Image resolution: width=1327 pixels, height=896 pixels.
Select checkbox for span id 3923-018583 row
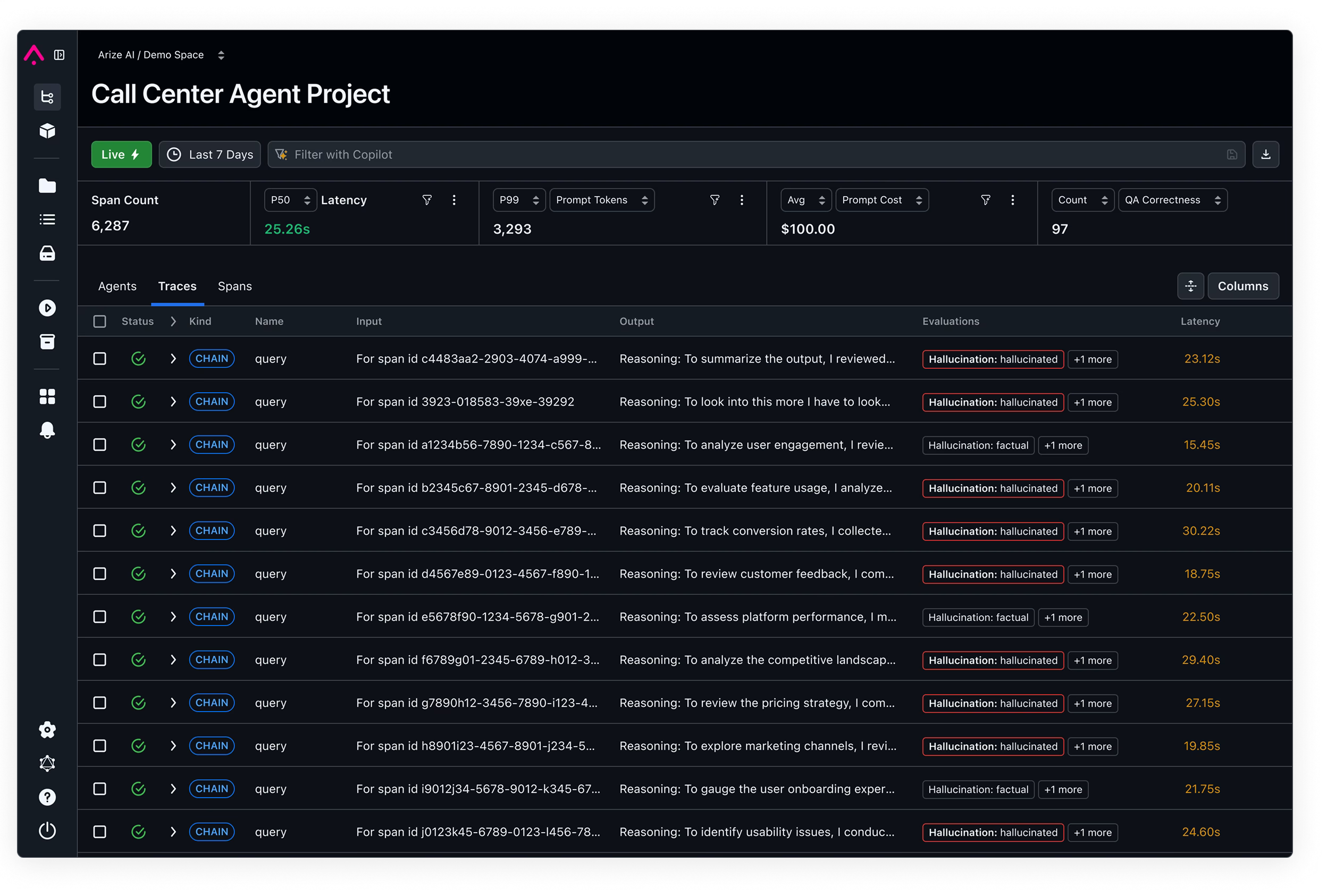click(100, 402)
